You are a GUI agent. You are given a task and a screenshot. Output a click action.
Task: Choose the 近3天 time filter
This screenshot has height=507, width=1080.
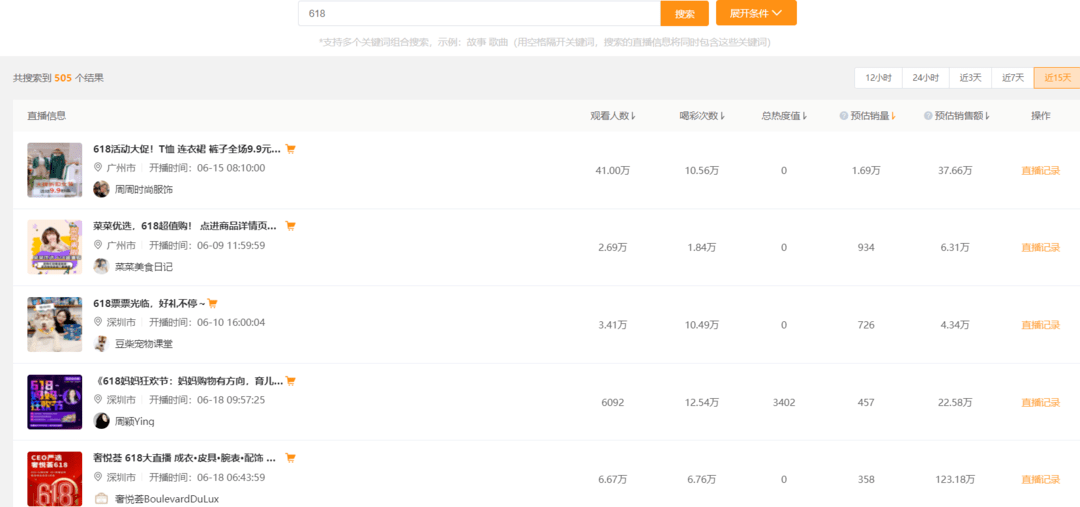click(970, 78)
